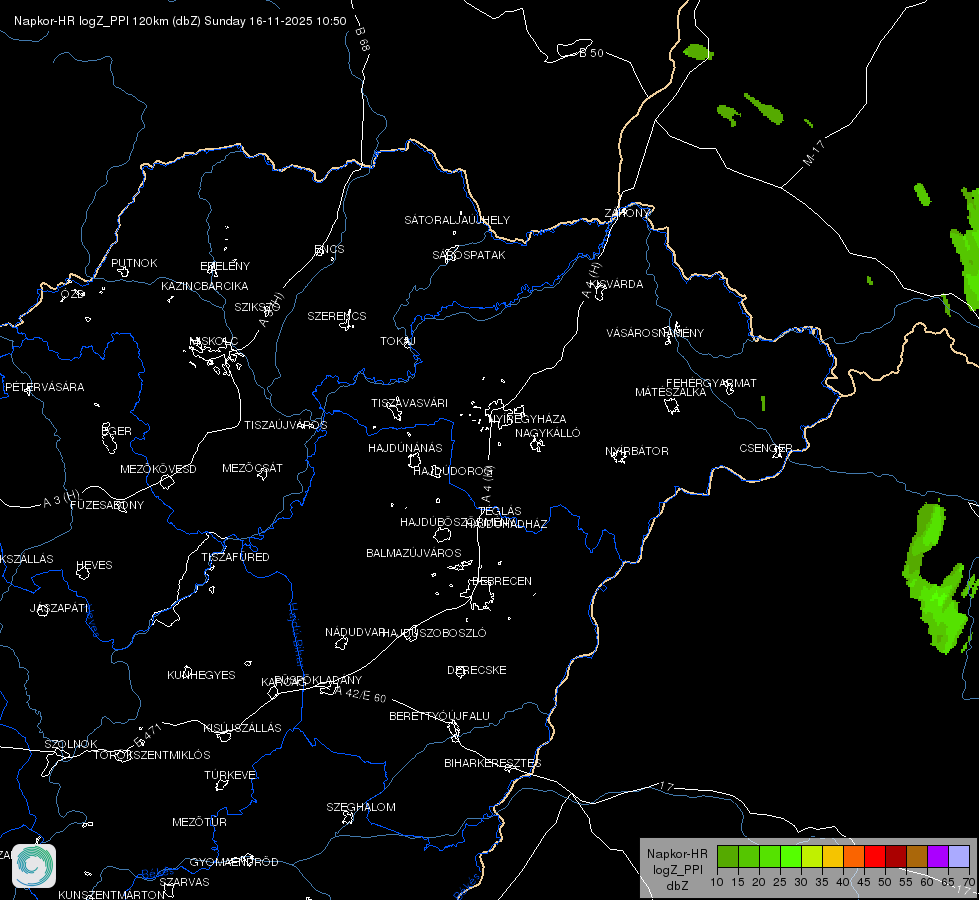This screenshot has height=900, width=979.
Task: Click the MEZŐKÖVESD label
Action: [159, 469]
